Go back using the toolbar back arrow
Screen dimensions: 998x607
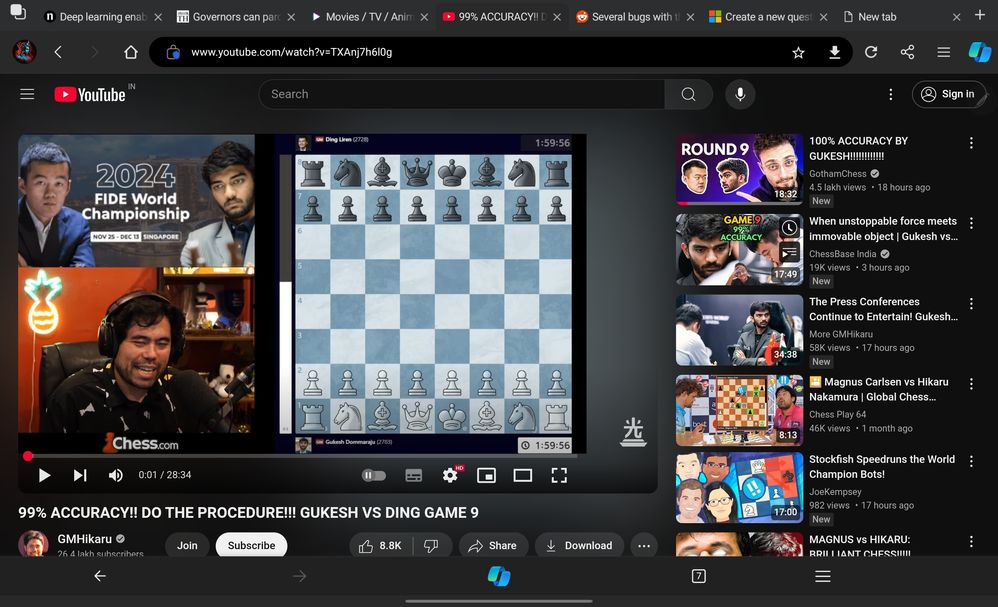59,52
